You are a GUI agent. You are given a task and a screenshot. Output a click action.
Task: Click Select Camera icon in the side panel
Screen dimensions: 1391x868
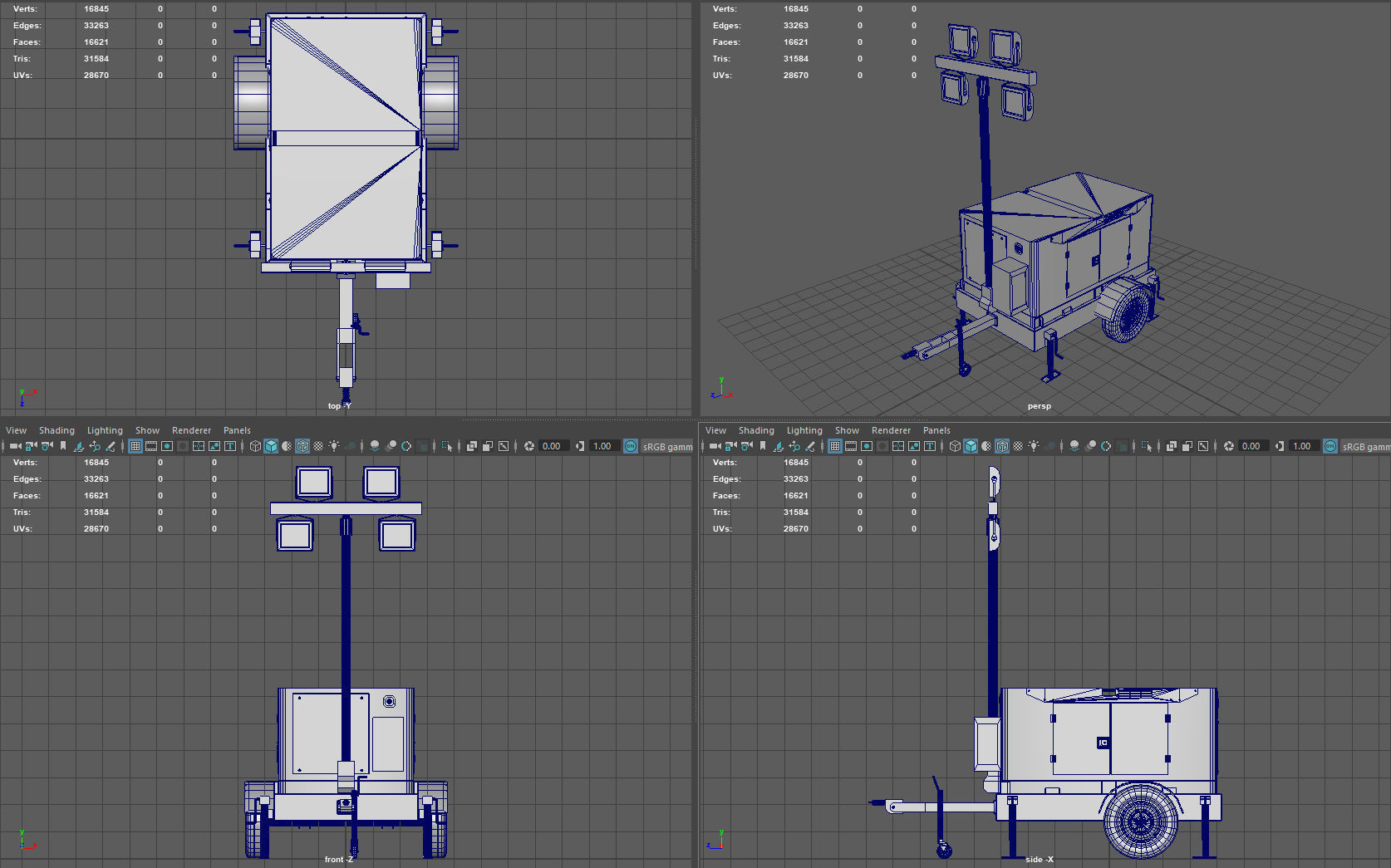tap(715, 446)
